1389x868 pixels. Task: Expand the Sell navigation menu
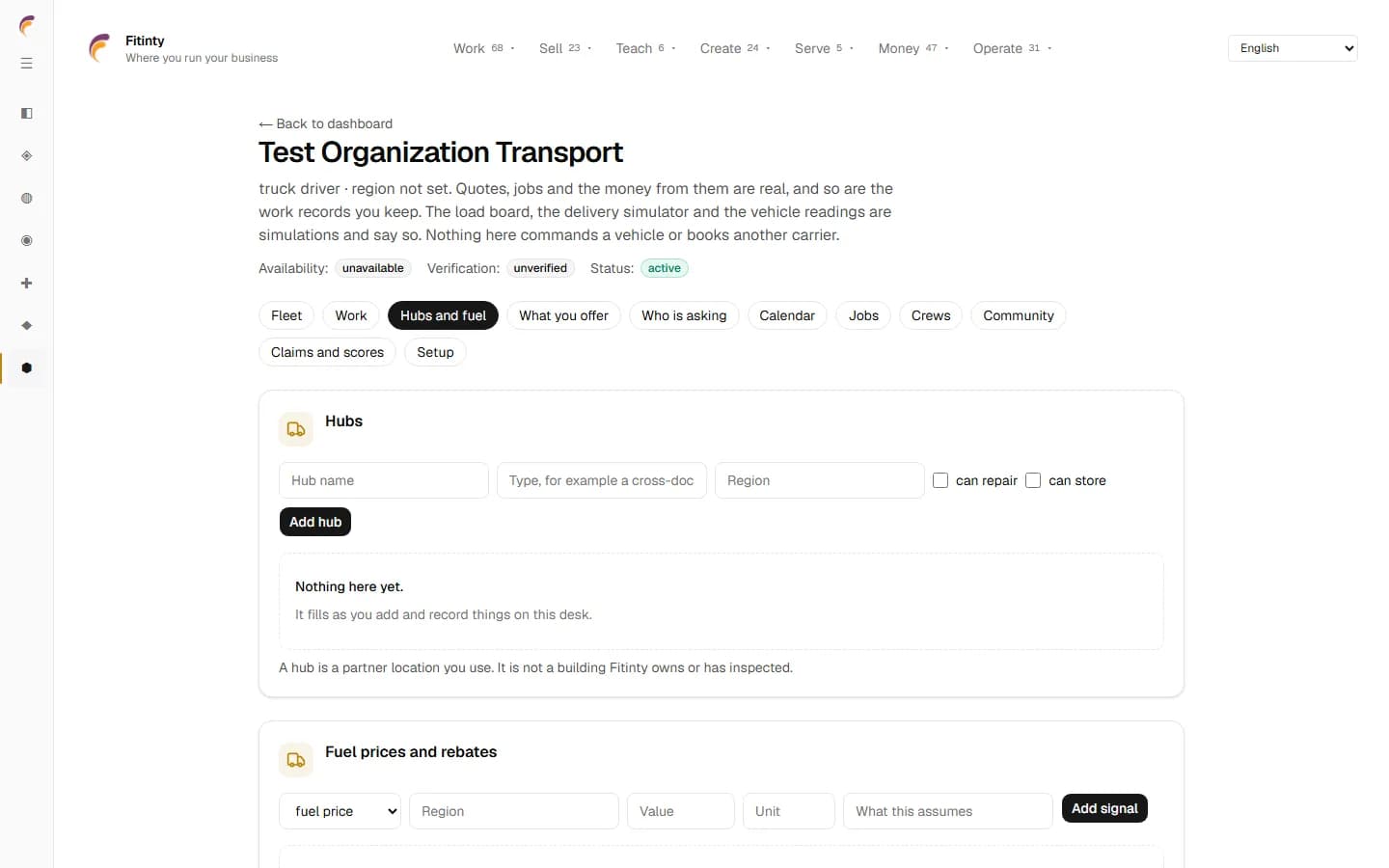tap(565, 48)
